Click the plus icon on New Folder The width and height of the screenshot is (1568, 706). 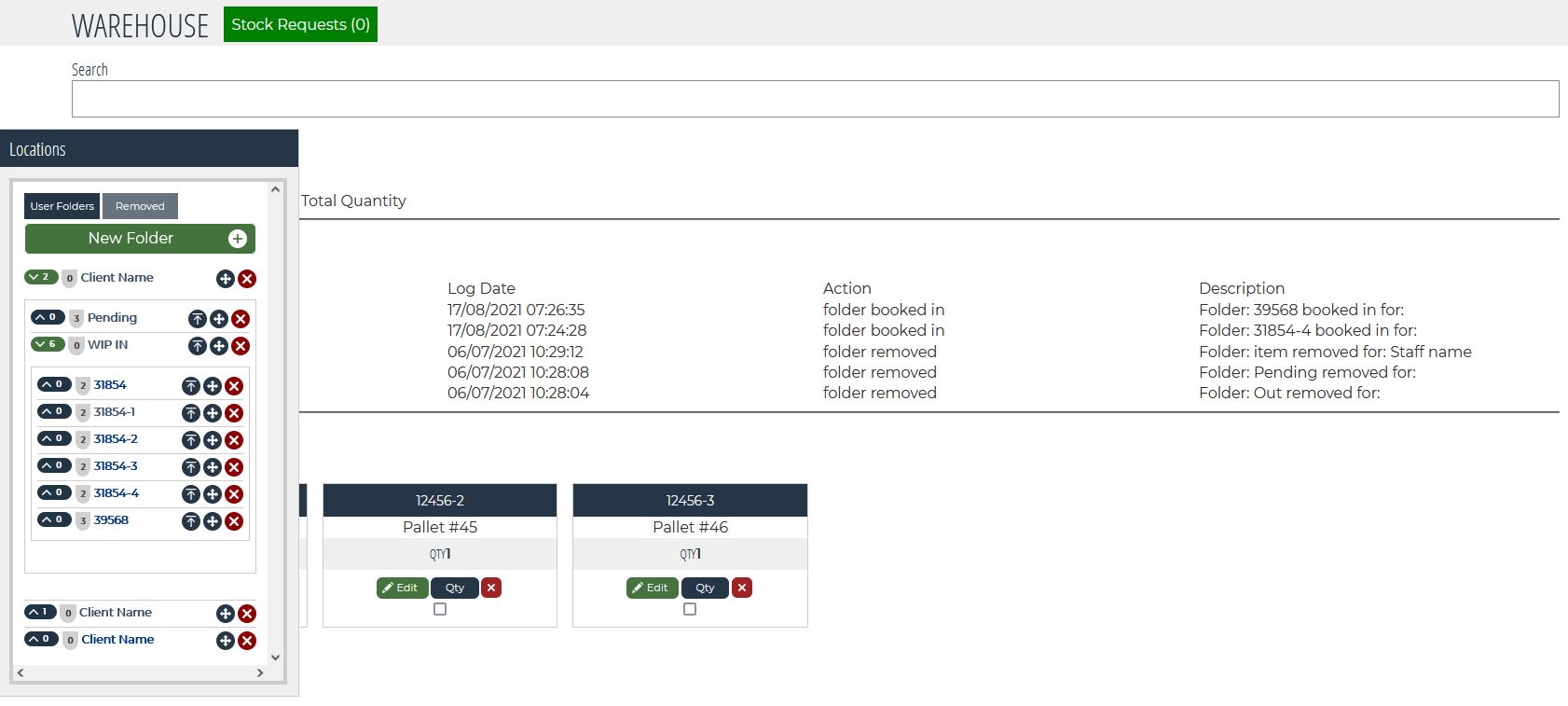click(238, 239)
